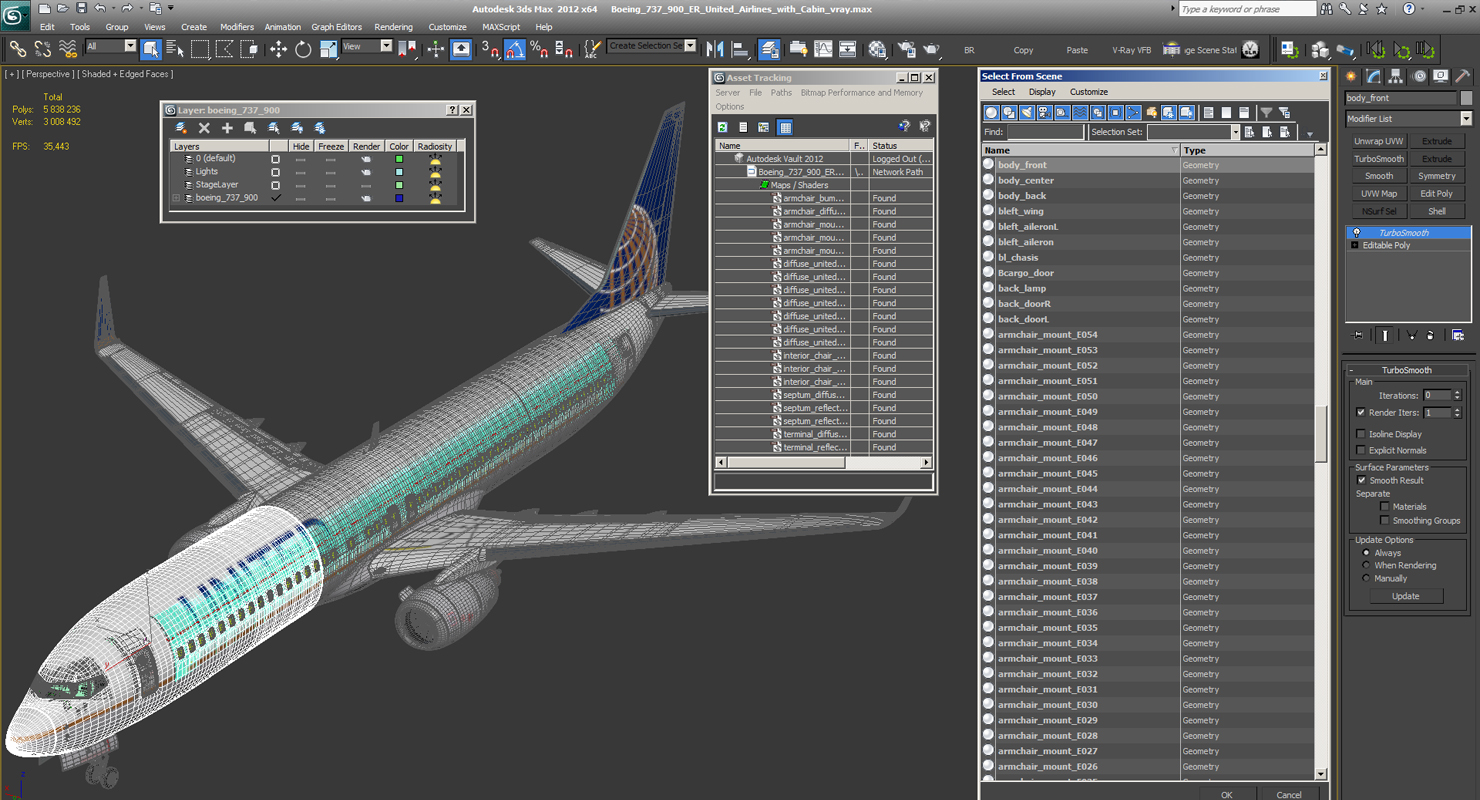Toggle TurboSmooth modifier lightbulb on/off
Screen dimensions: 1480x800
[x=1357, y=233]
